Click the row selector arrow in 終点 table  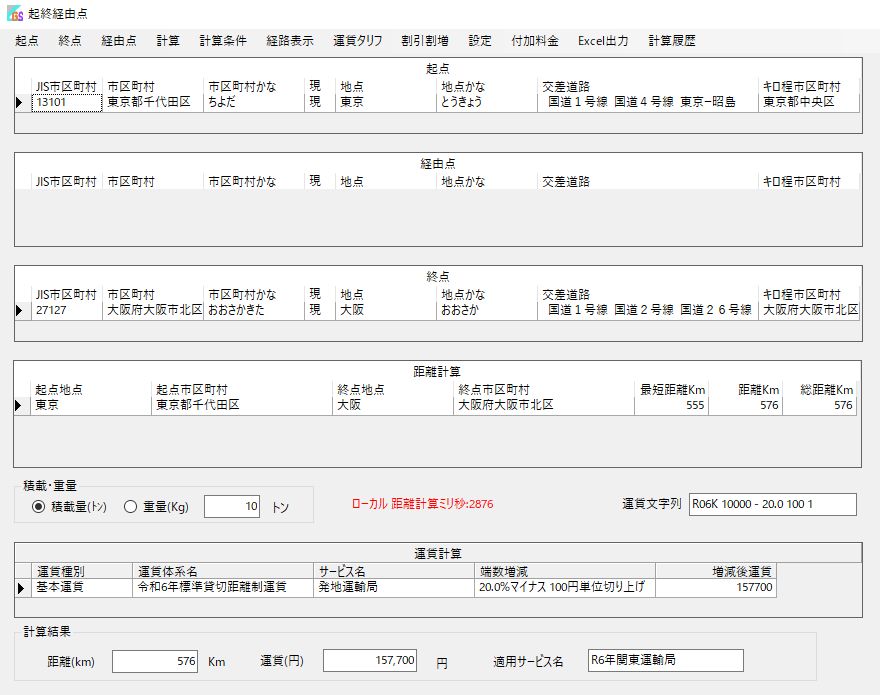[19, 310]
